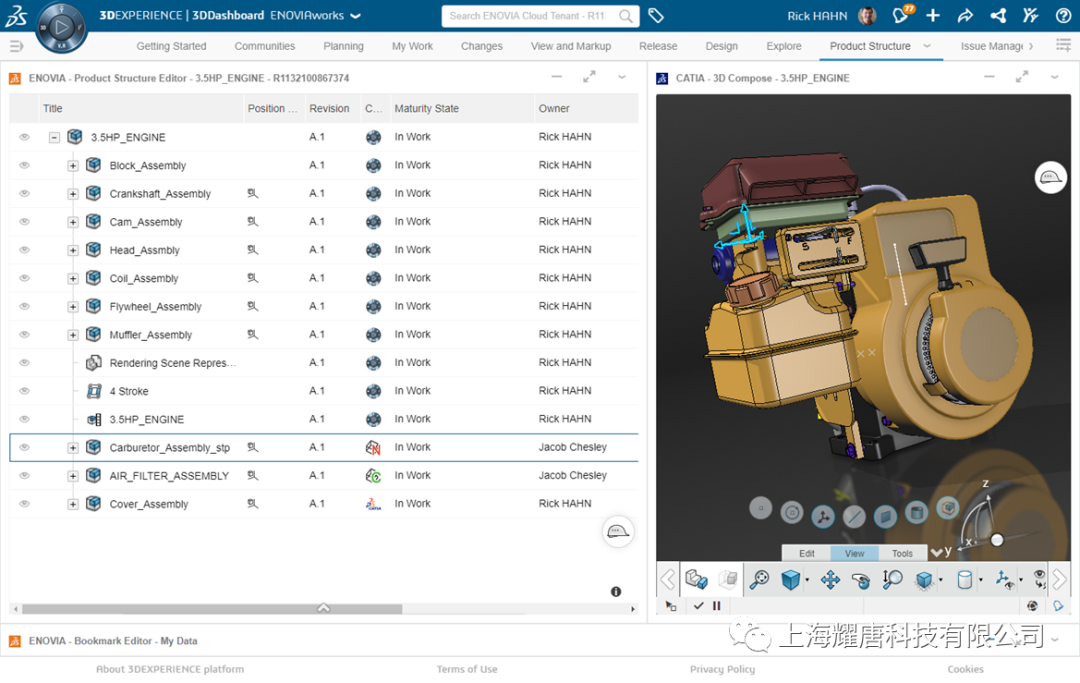This screenshot has height=683, width=1080.
Task: Click helmet icon in Product Structure Editor
Action: coord(617,532)
